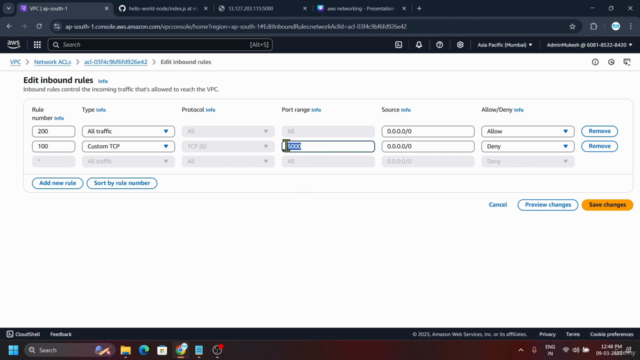The image size is (640, 360).
Task: Open Windows Start menu
Action: [13, 350]
